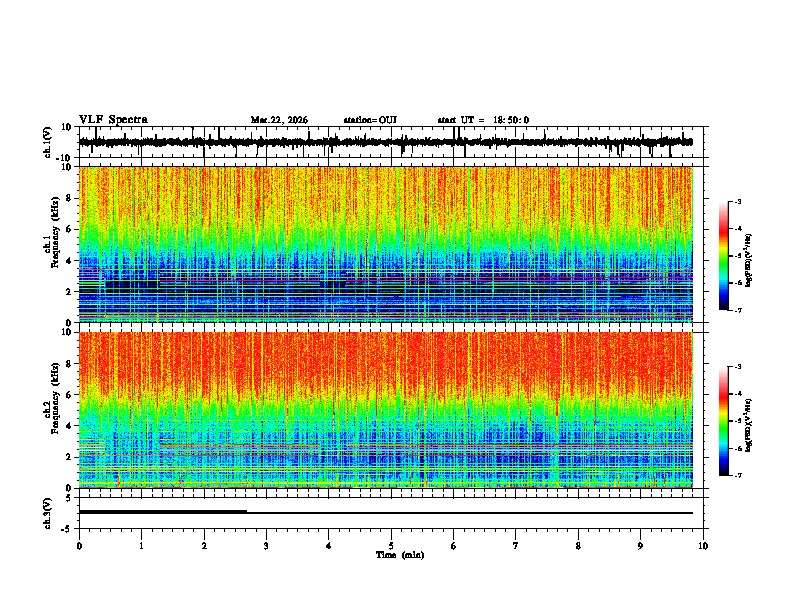Click the "8" tick on ch.1 frequency axis
The width and height of the screenshot is (792, 612).
[x=70, y=198]
